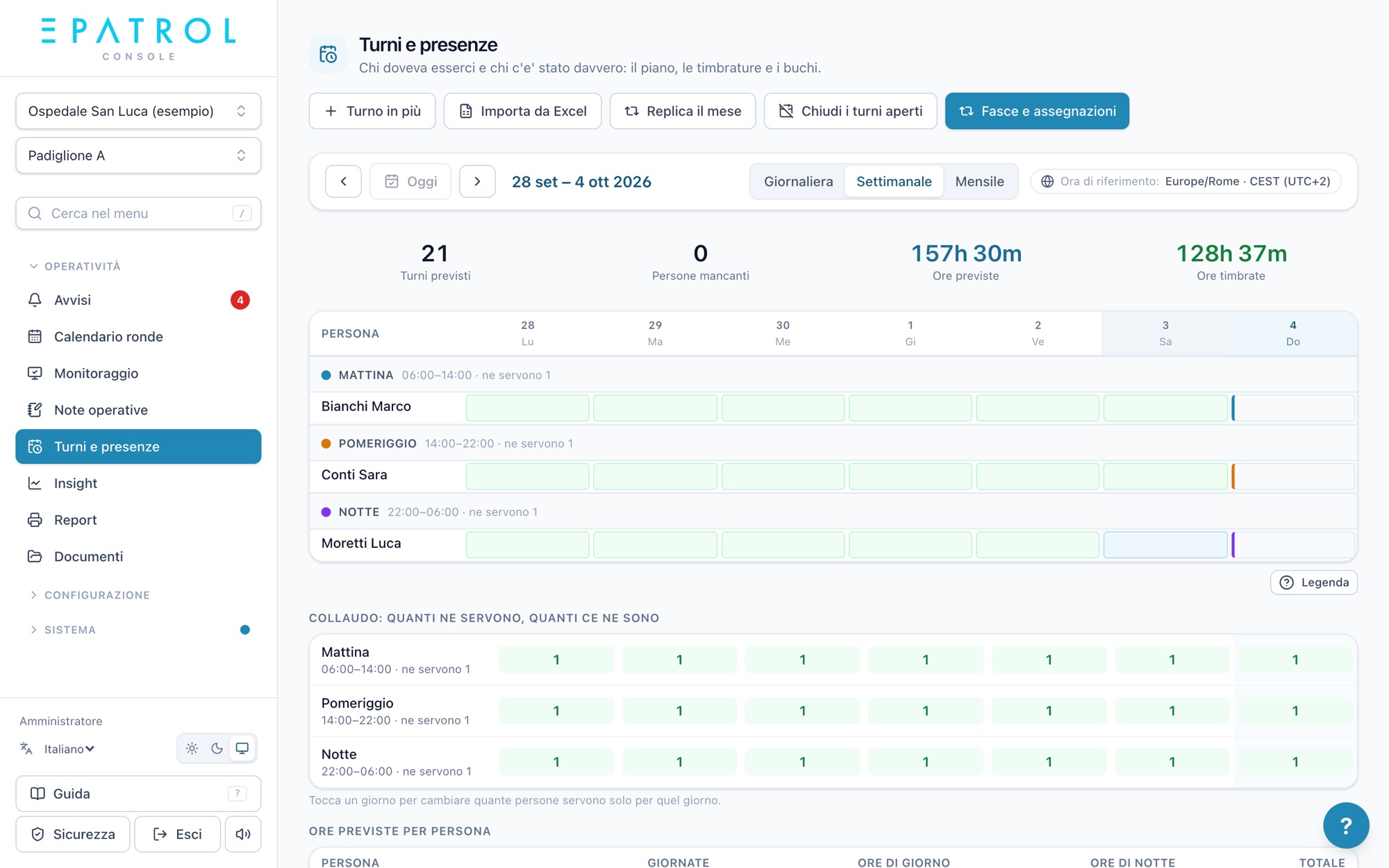Open Note operative edit icon
Image resolution: width=1389 pixels, height=868 pixels.
(35, 410)
